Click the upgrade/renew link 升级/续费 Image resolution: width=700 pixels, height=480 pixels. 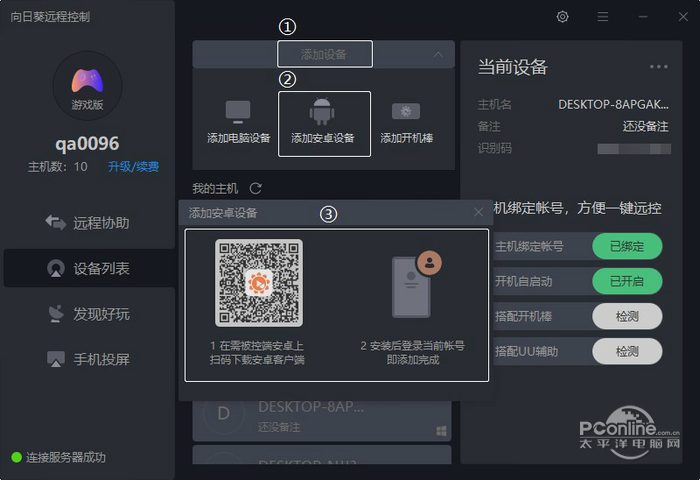tap(133, 167)
